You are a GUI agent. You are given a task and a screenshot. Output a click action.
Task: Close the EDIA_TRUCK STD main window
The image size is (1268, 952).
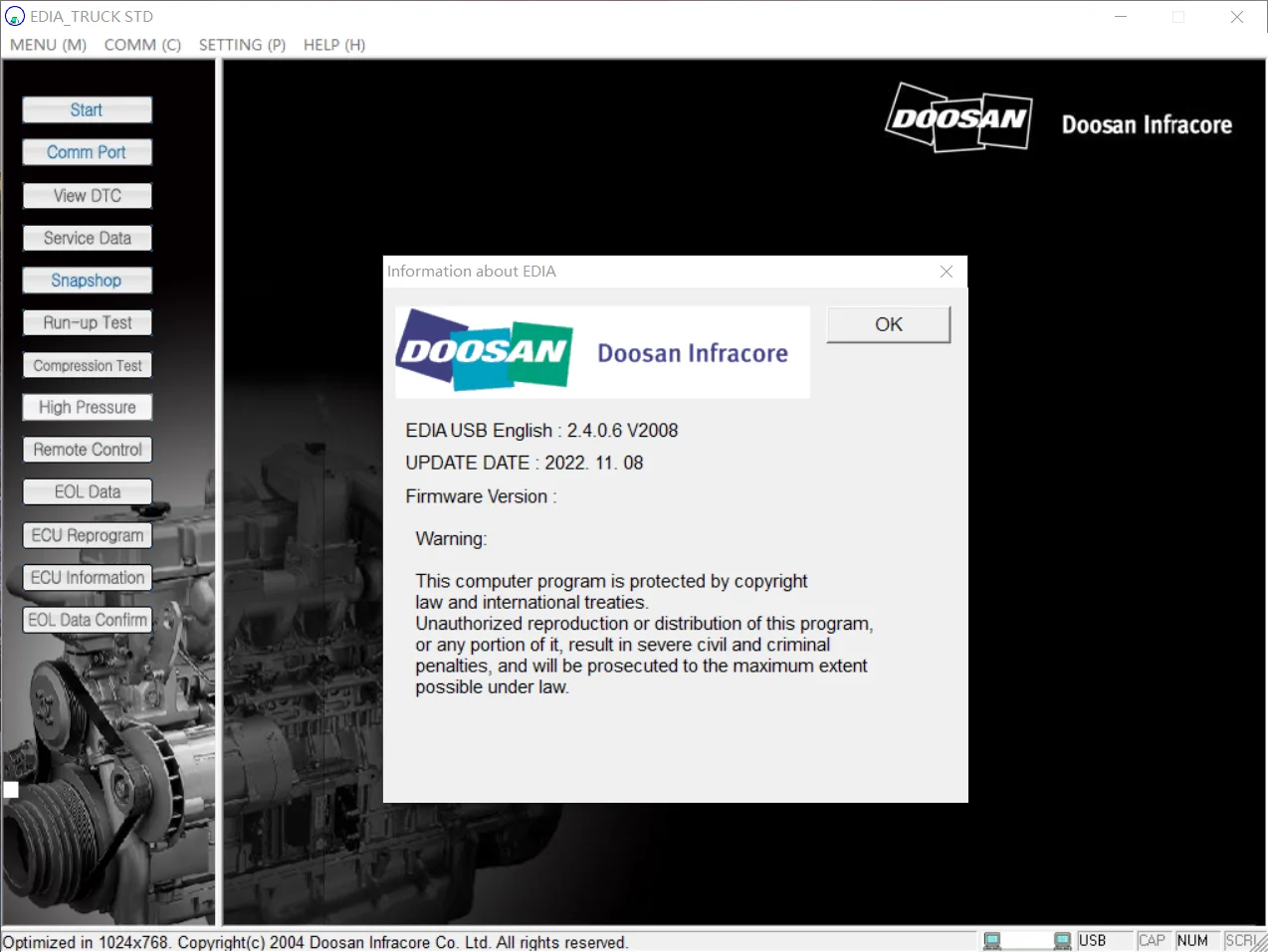click(1237, 17)
